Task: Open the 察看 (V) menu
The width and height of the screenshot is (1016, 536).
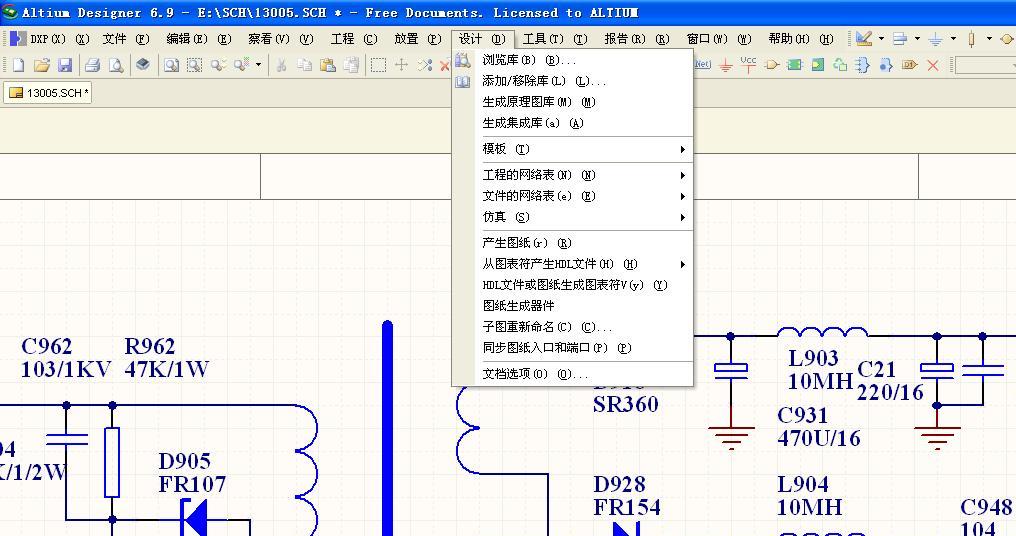Action: [281, 39]
